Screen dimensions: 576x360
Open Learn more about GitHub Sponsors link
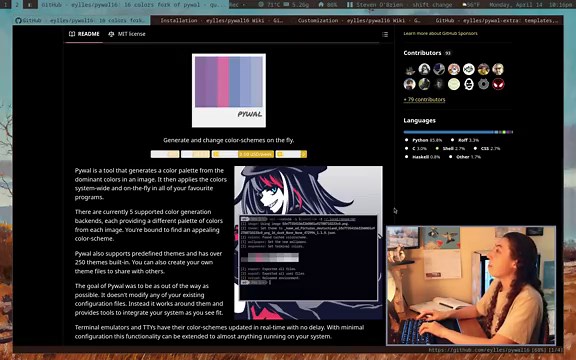pos(440,33)
